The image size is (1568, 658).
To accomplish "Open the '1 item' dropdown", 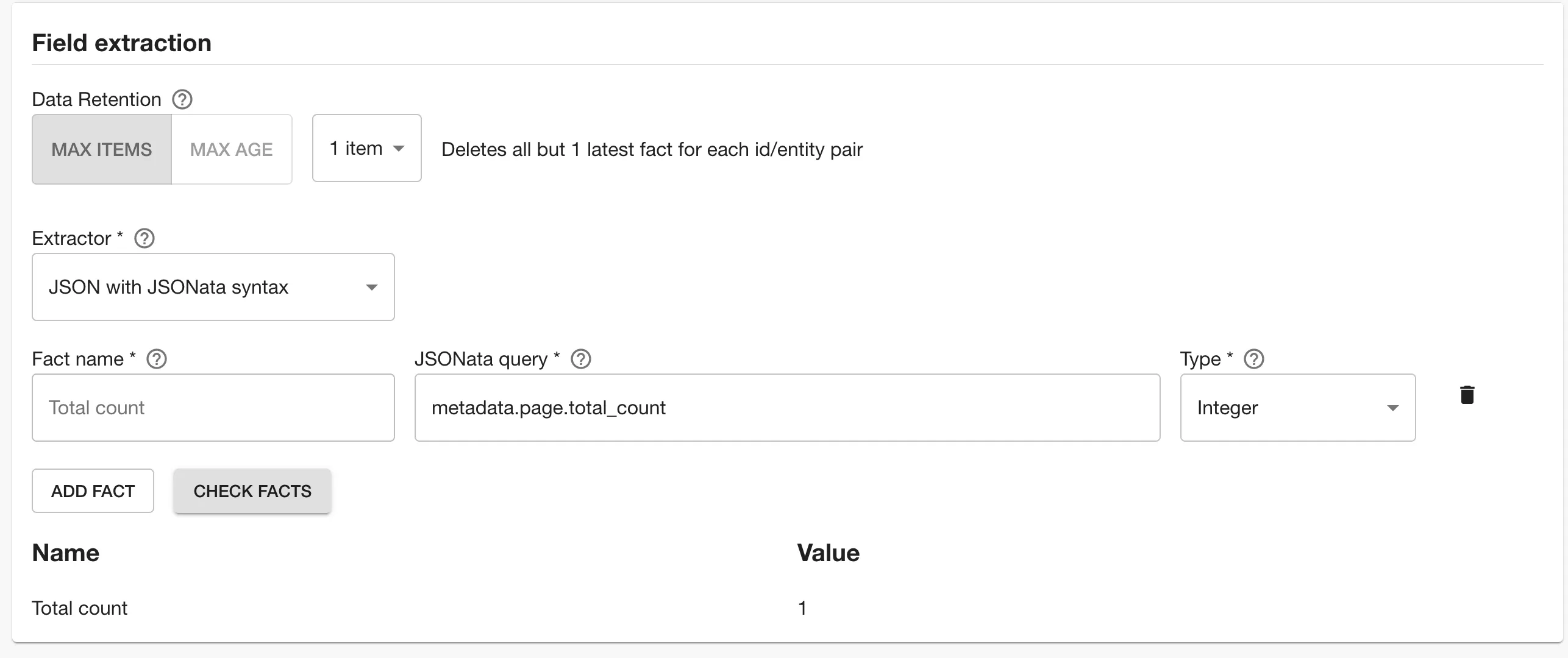I will [366, 148].
